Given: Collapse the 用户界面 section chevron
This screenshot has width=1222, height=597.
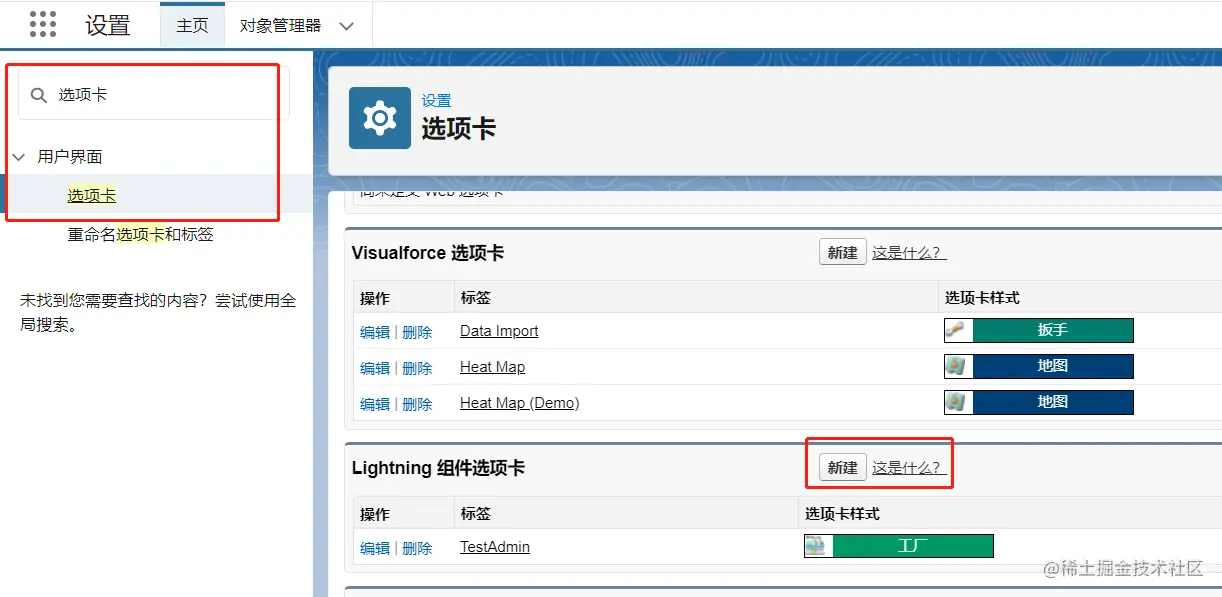Looking at the screenshot, I should pyautogui.click(x=19, y=157).
